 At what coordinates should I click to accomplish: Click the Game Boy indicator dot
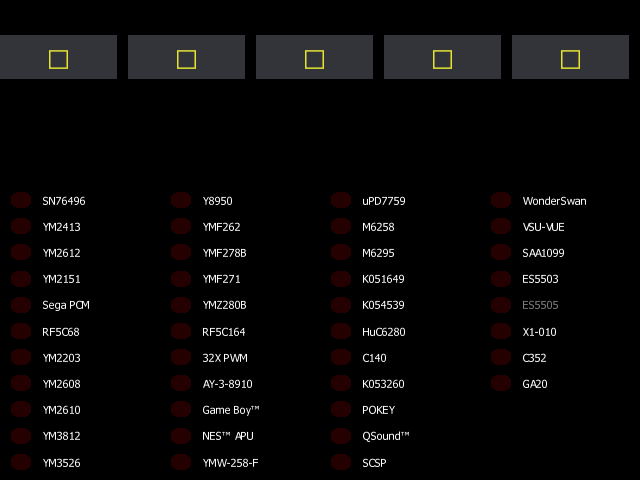tap(181, 410)
